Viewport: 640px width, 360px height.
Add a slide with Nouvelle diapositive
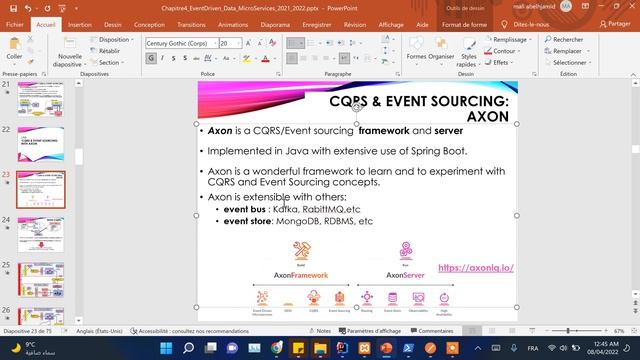pyautogui.click(x=70, y=52)
